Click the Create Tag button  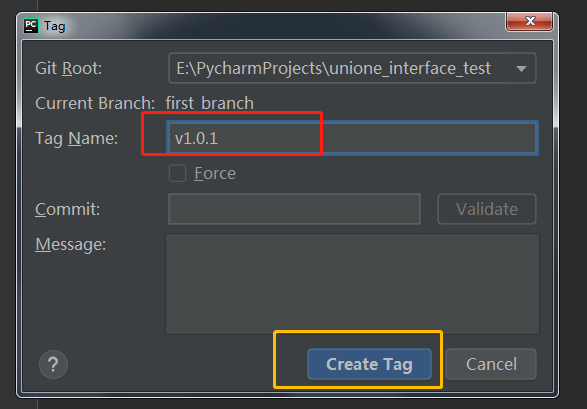click(369, 364)
